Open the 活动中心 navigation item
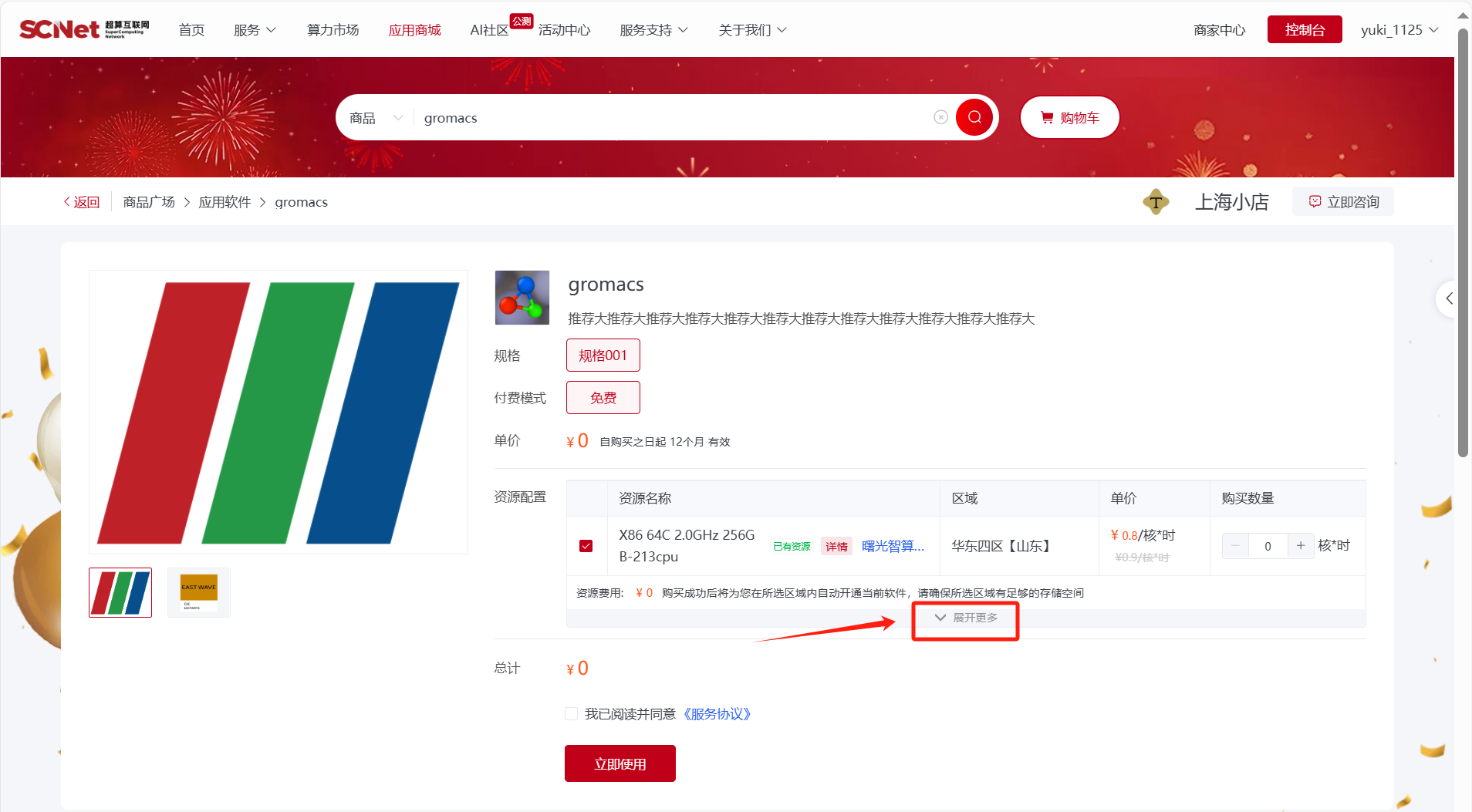The width and height of the screenshot is (1472, 812). [x=564, y=30]
